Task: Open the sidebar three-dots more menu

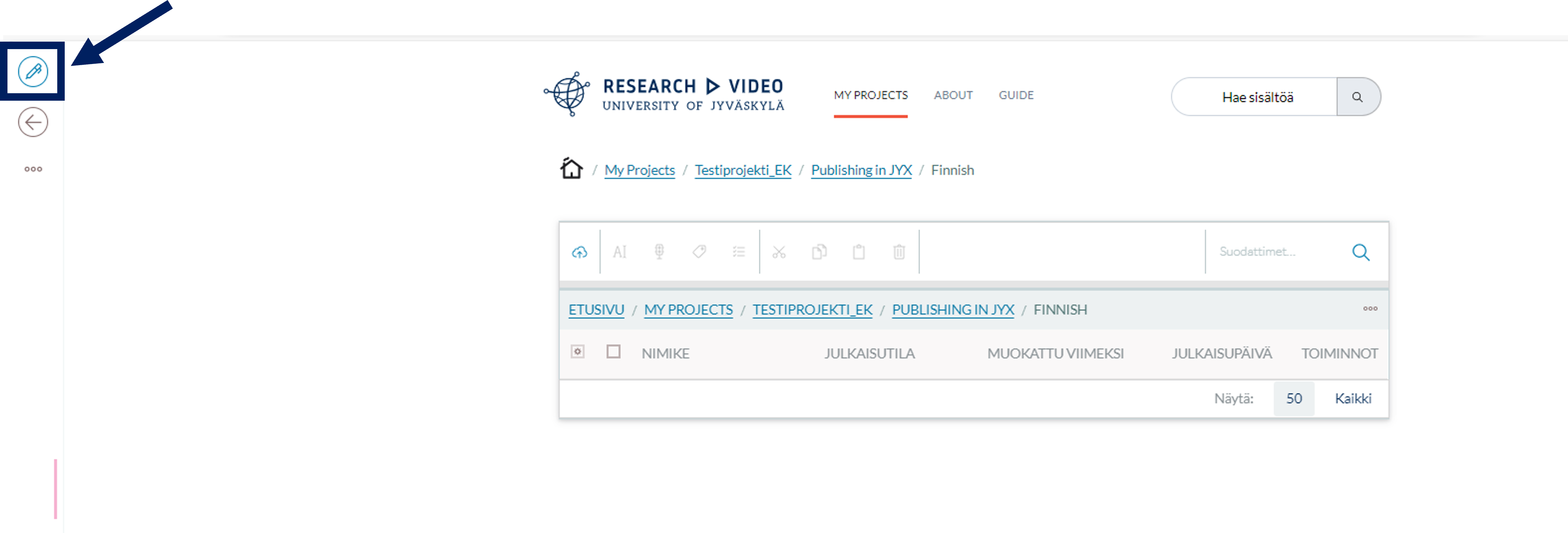Action: coord(33,169)
